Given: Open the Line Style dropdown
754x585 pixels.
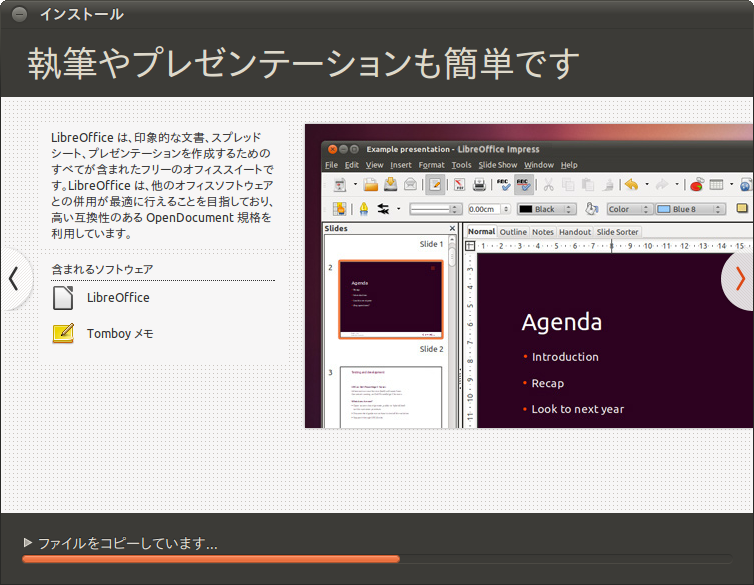Looking at the screenshot, I should 435,209.
